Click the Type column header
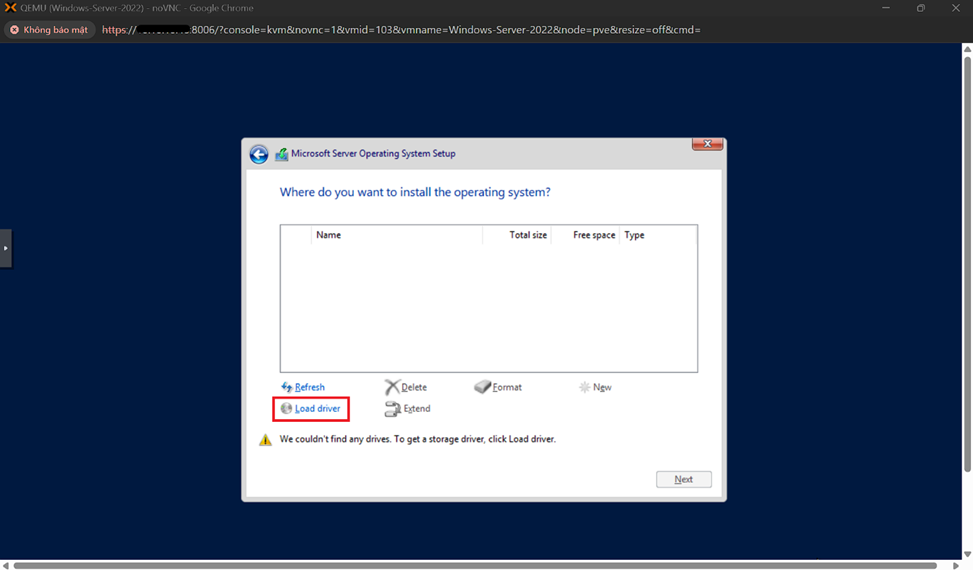973x570 pixels. pos(634,235)
